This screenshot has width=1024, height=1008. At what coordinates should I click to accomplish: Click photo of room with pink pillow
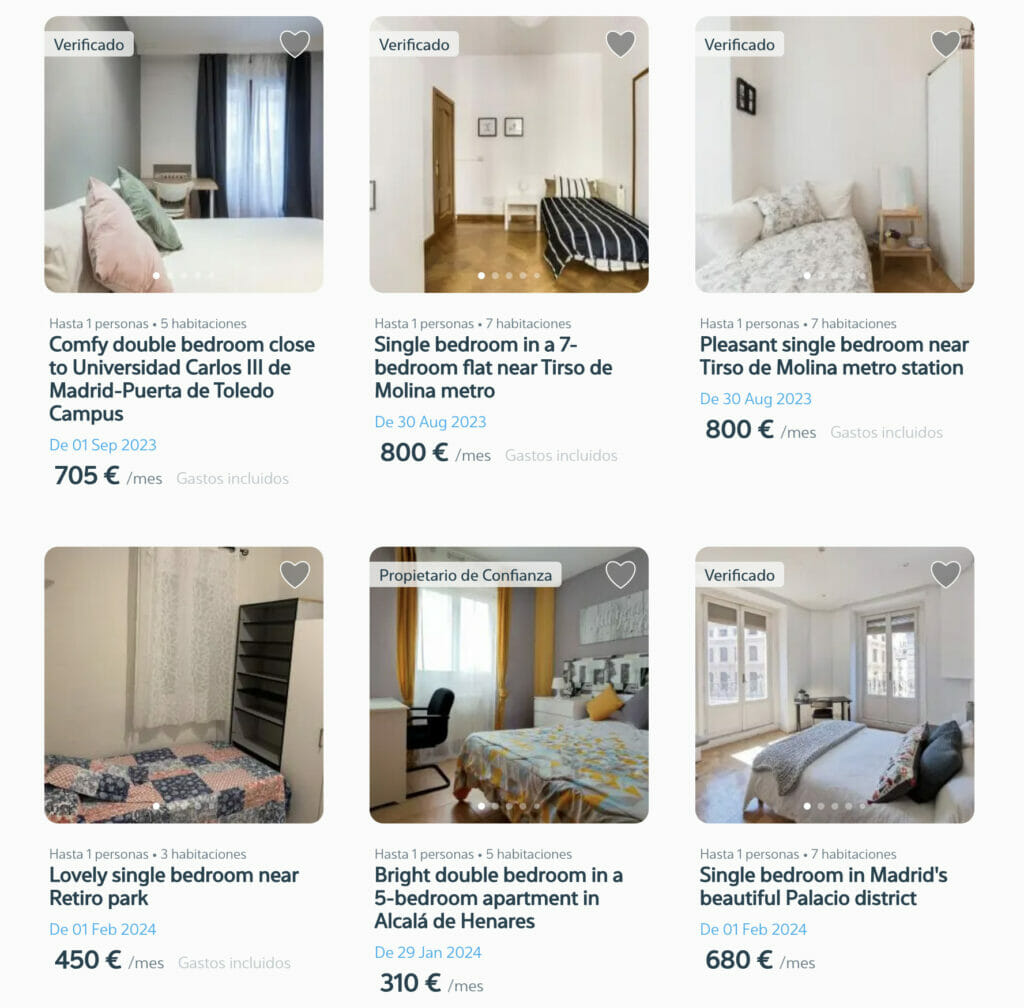184,154
